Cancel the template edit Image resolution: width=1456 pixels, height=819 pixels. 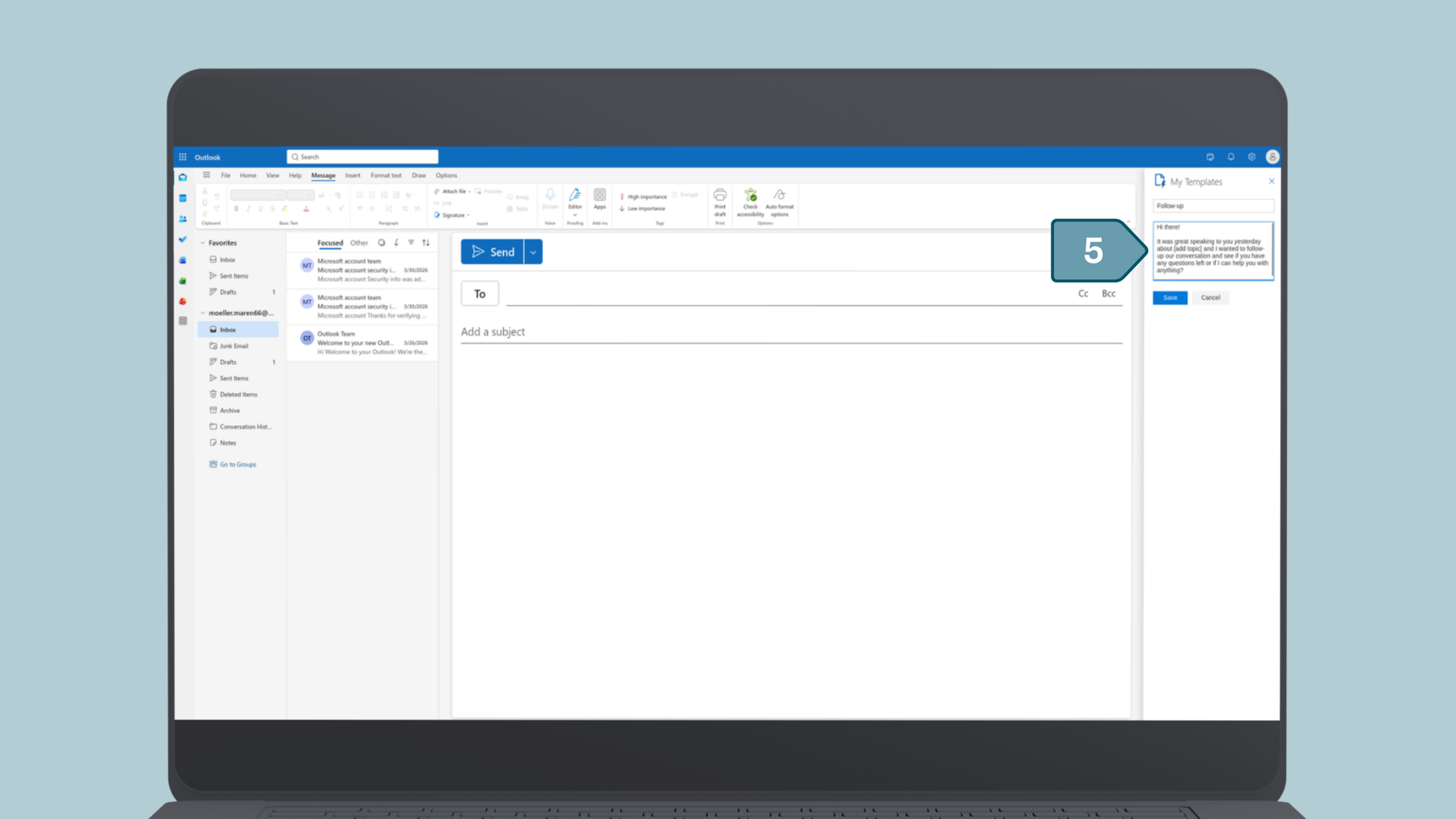tap(1210, 298)
